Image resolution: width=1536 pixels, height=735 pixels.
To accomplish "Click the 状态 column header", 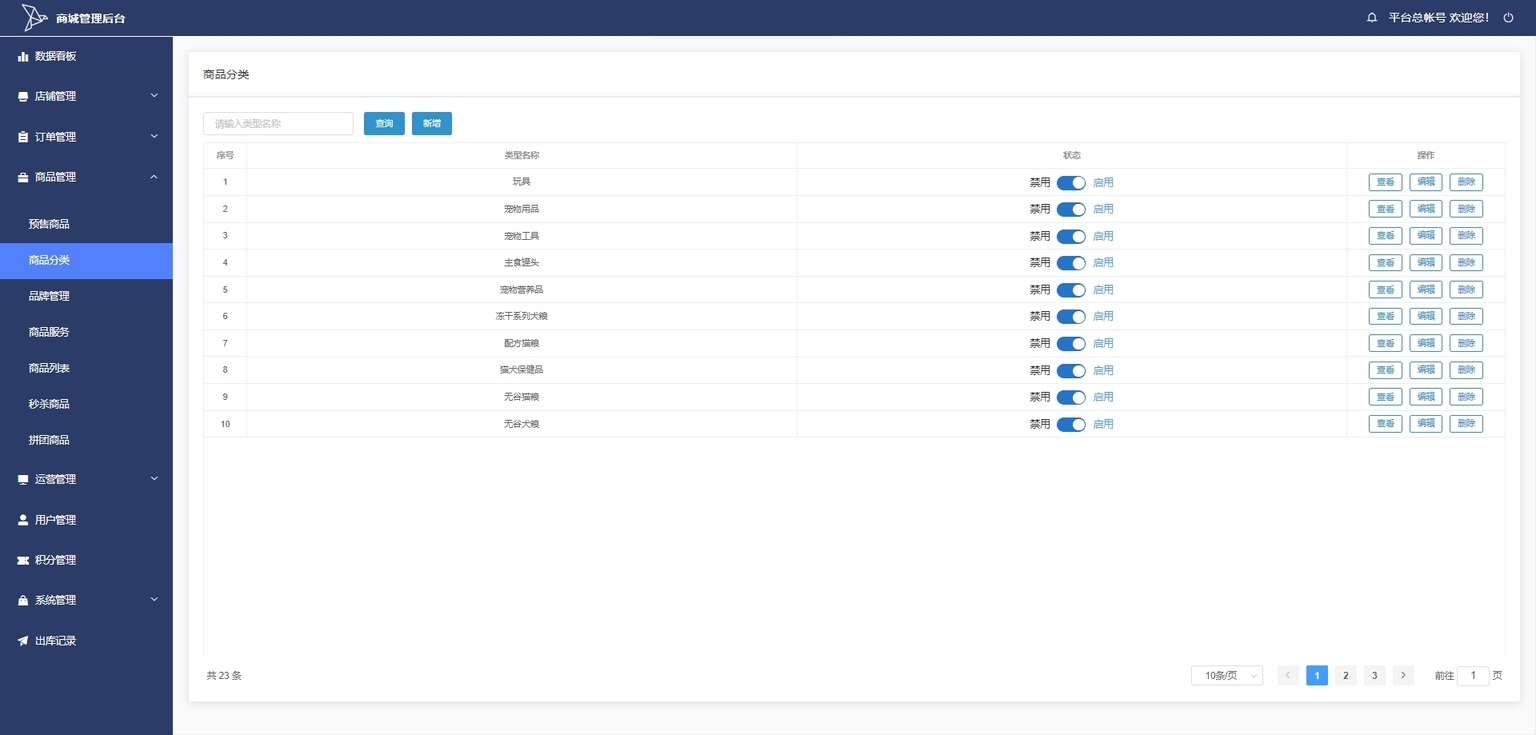I will point(1072,156).
